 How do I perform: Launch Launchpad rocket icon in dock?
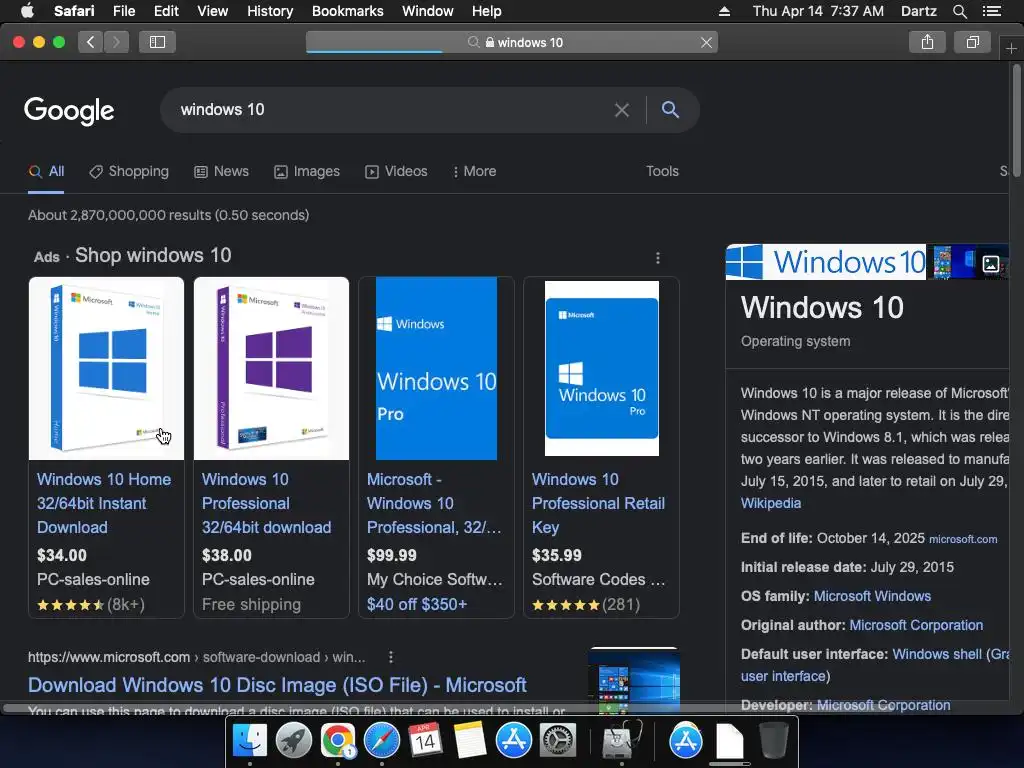tap(294, 741)
